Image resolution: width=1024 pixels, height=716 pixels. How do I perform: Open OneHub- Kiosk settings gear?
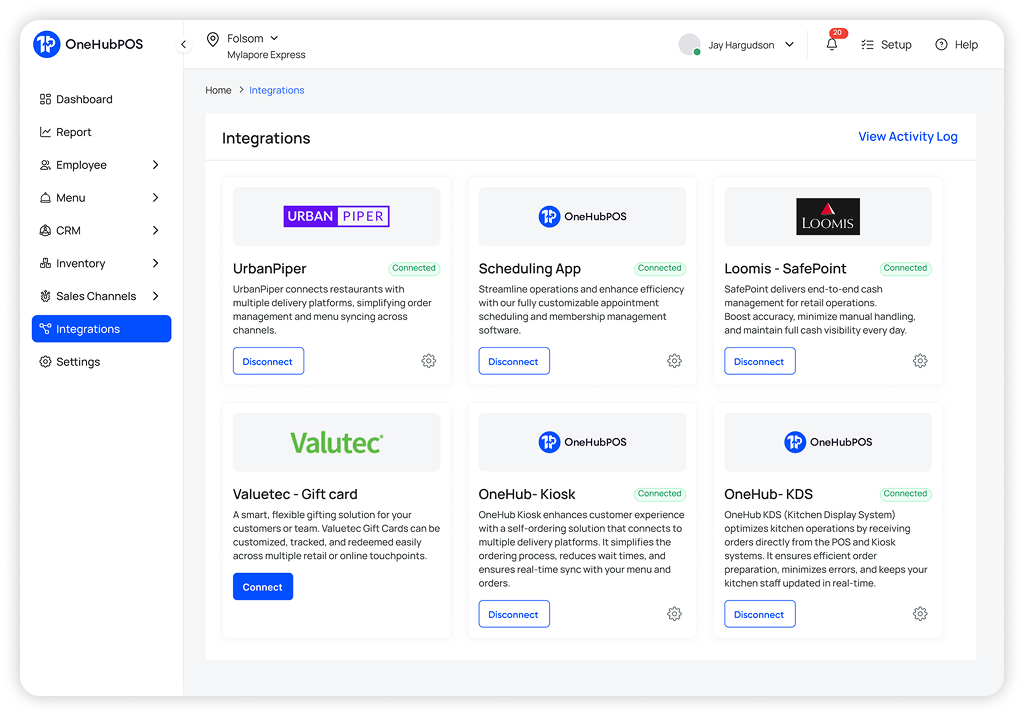coord(675,613)
